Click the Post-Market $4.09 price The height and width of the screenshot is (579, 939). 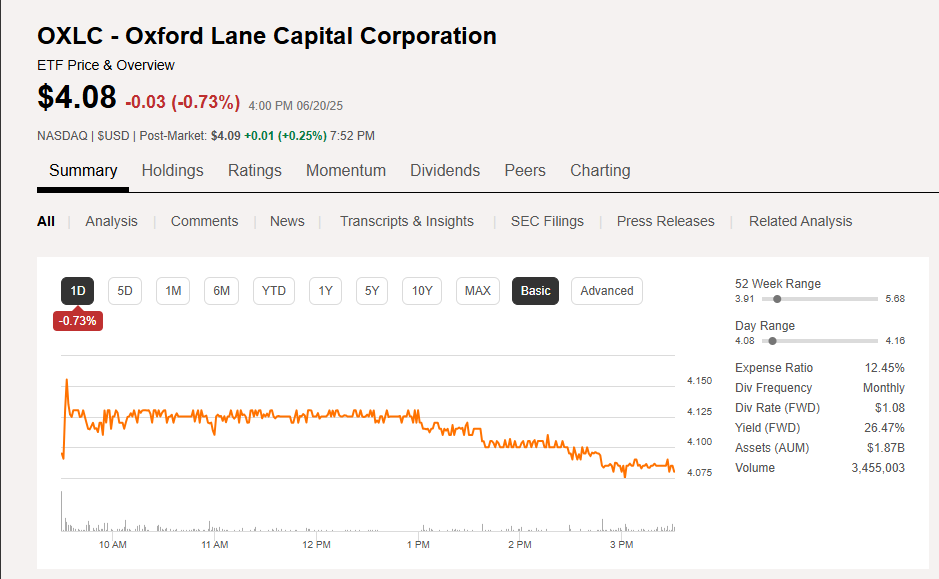[225, 136]
